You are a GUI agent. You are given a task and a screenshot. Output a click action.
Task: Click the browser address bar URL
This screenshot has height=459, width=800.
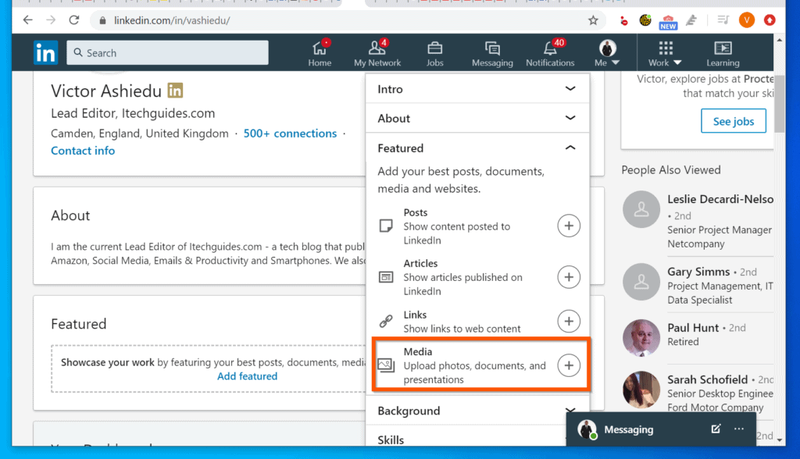pyautogui.click(x=172, y=20)
